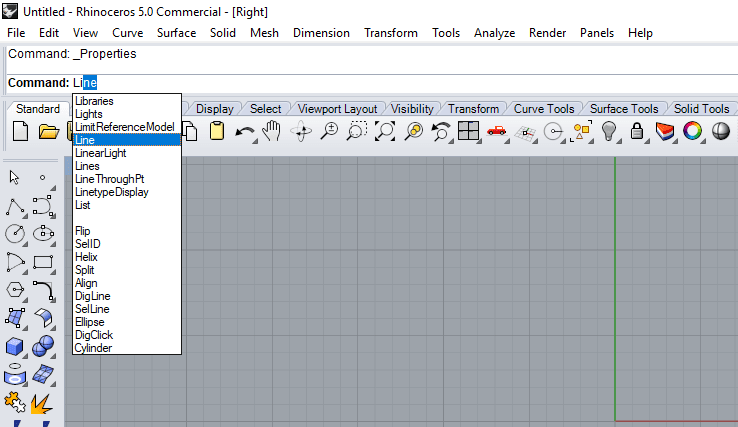Select the Pan hand tool
The height and width of the screenshot is (427, 738).
272,131
